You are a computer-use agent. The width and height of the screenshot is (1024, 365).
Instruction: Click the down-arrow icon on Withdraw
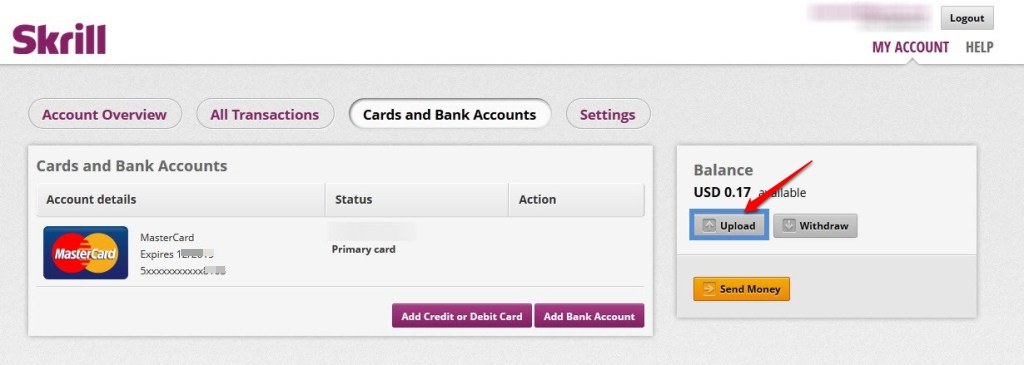tap(789, 226)
